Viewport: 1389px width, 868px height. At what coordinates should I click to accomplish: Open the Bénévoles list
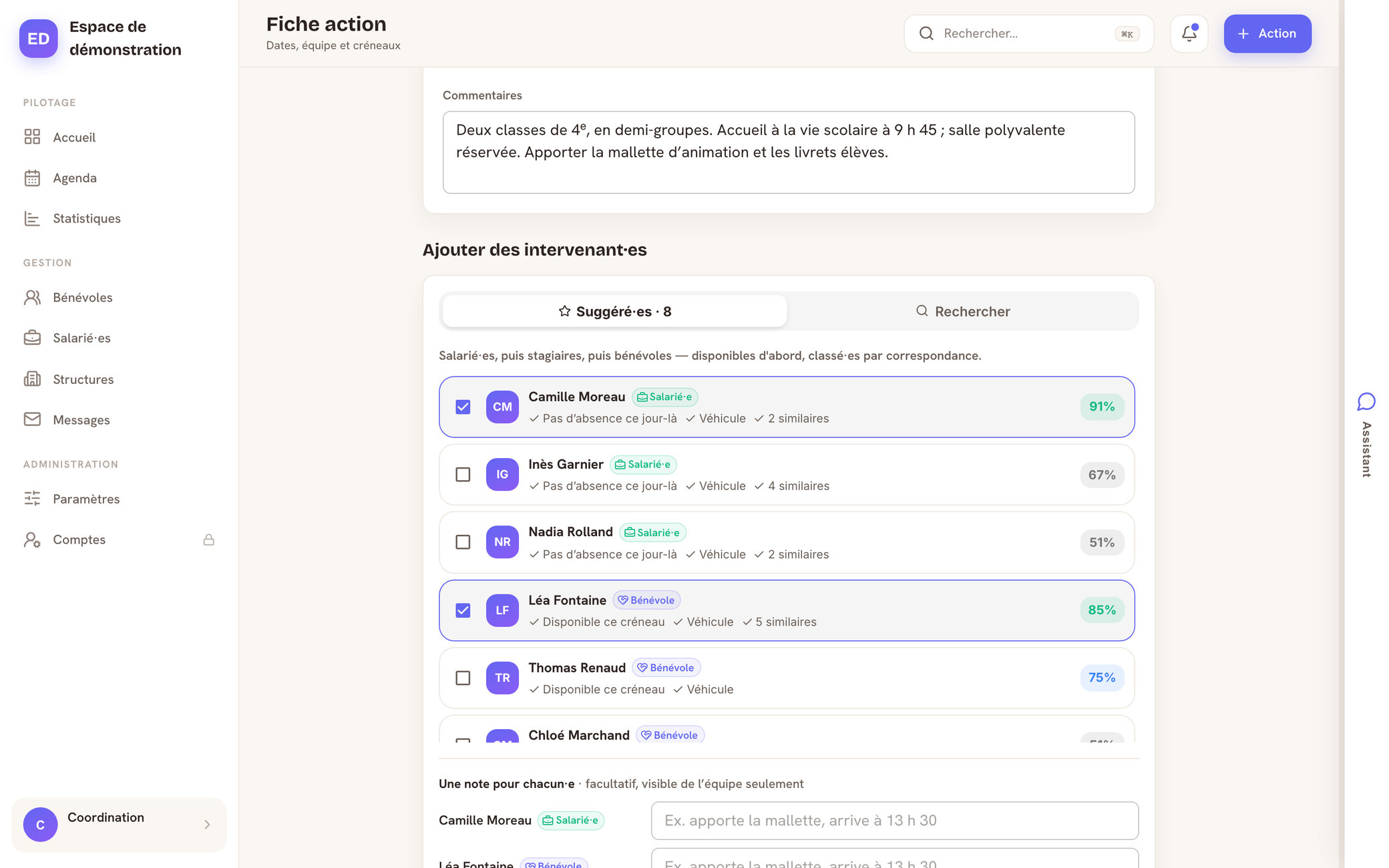coord(119,297)
